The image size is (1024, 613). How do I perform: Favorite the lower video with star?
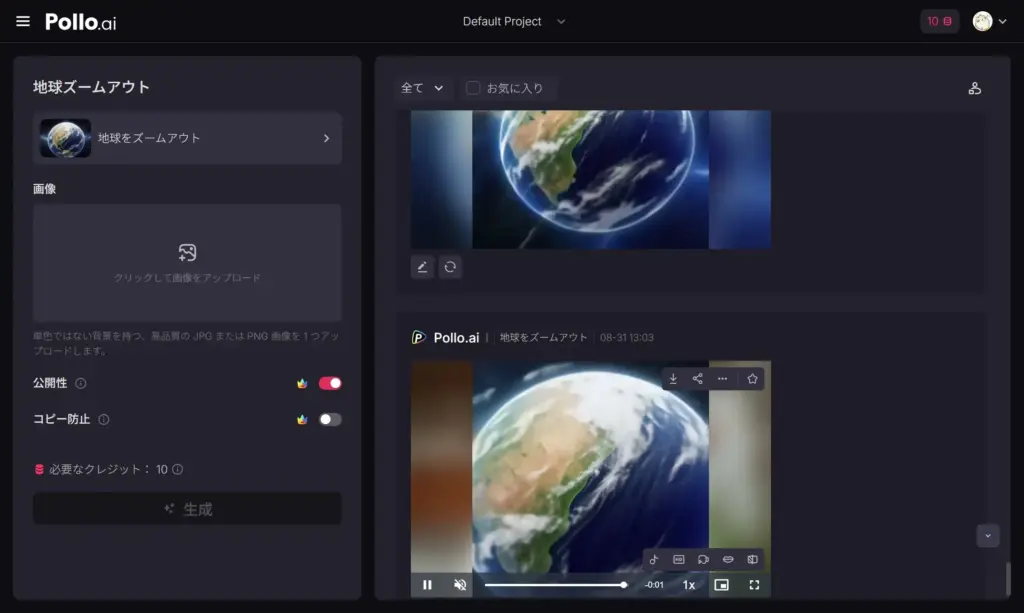click(752, 379)
